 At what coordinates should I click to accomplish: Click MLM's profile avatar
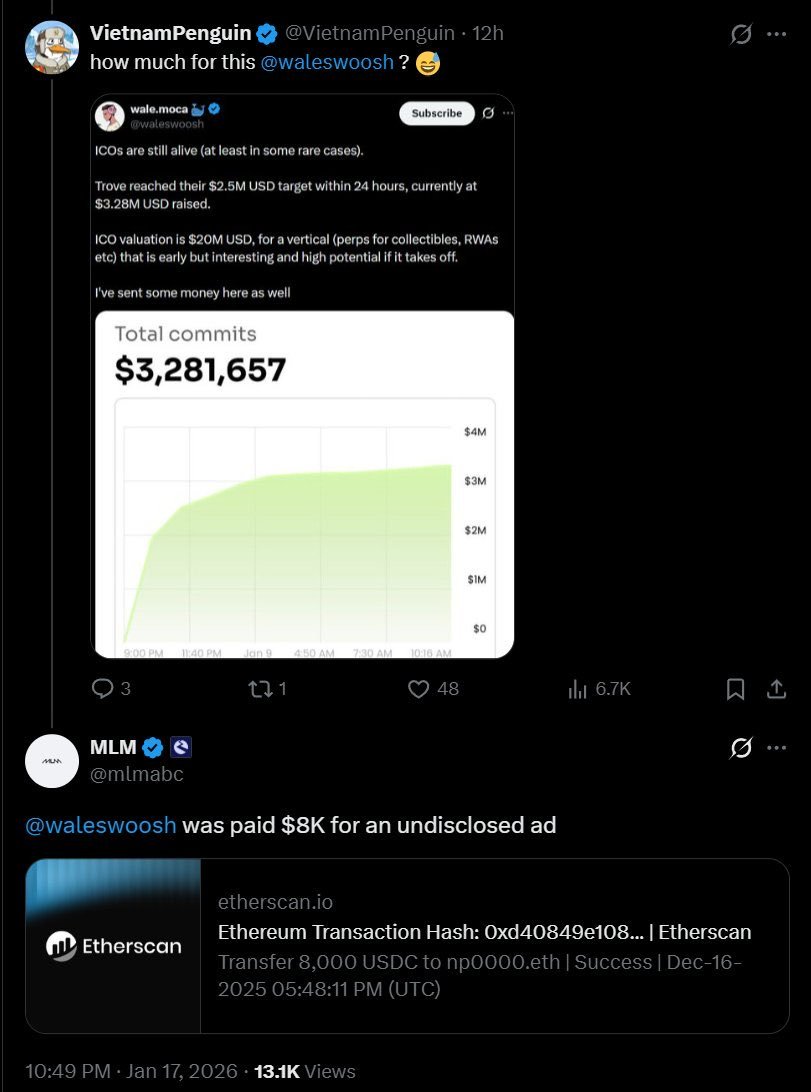(x=52, y=761)
